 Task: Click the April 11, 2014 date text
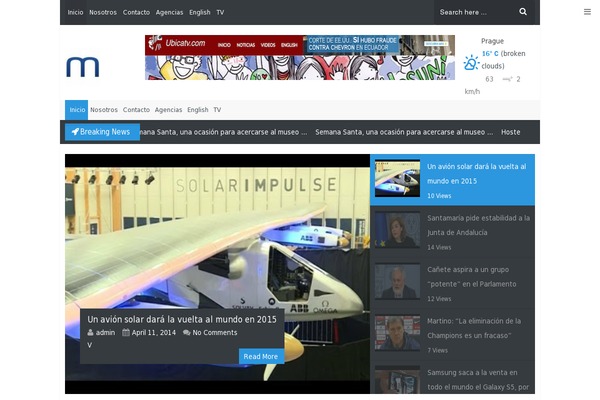pos(154,333)
